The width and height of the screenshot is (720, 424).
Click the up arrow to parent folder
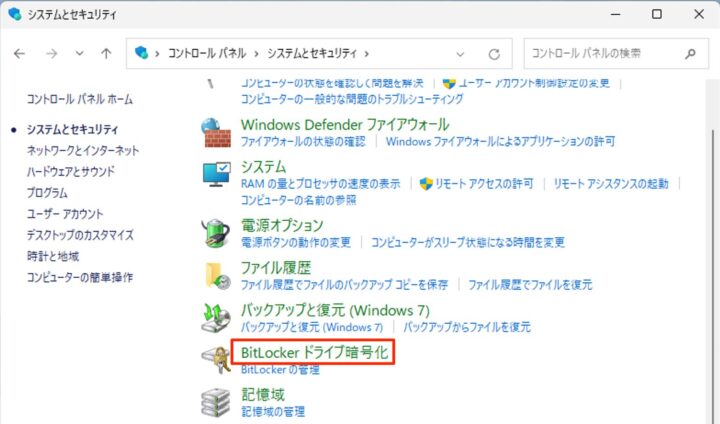[x=106, y=54]
